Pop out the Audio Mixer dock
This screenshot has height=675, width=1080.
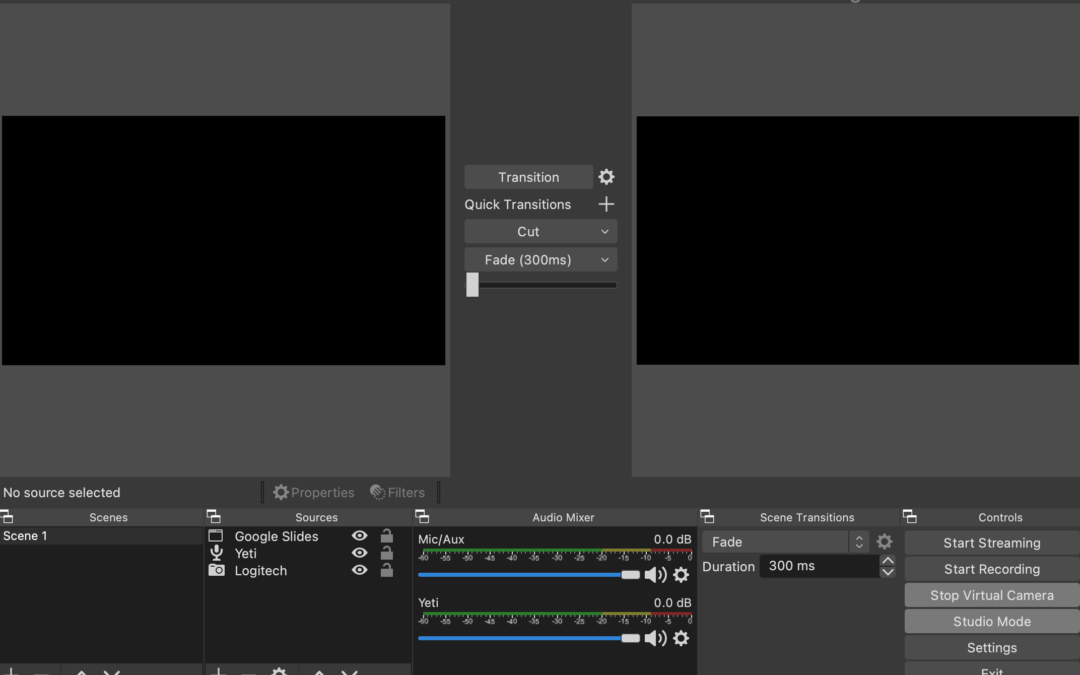(x=422, y=517)
